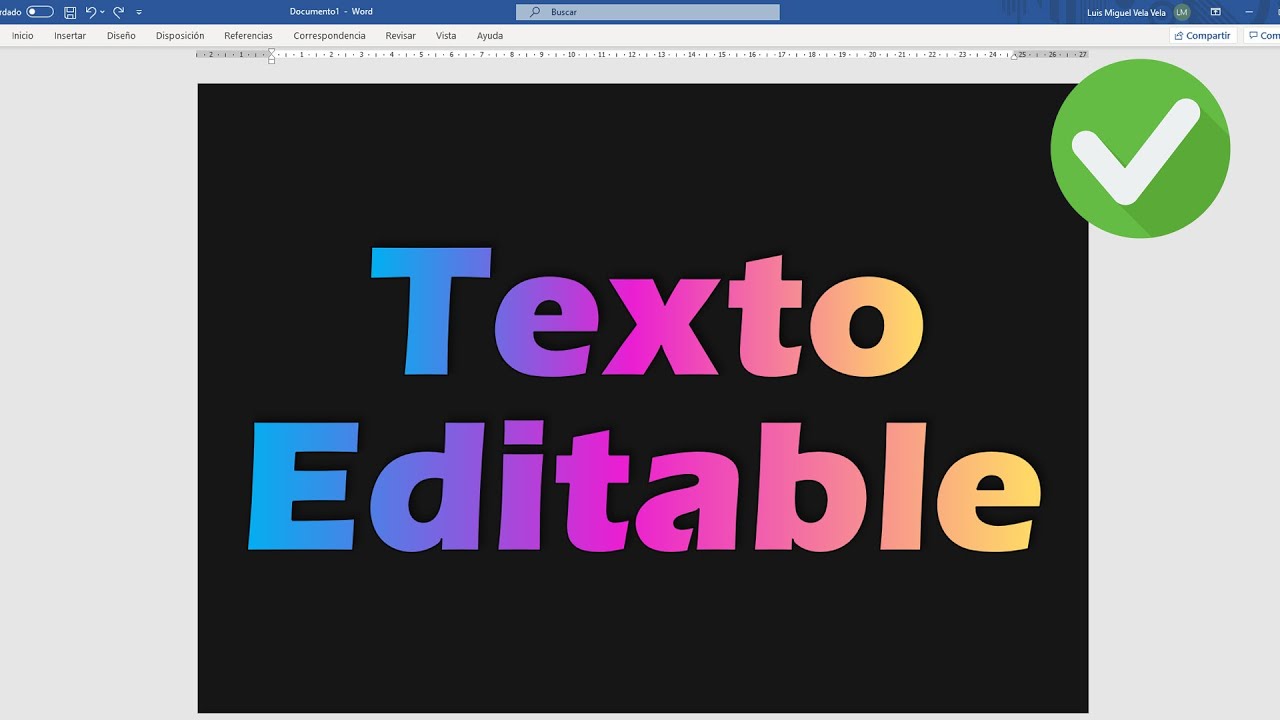Undo the last action
Viewport: 1280px width, 720px height.
click(x=91, y=12)
